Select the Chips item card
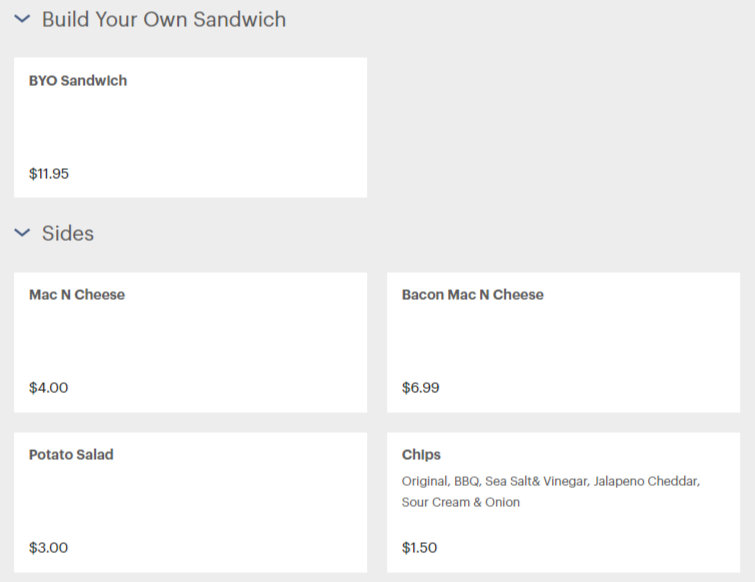The height and width of the screenshot is (582, 755). tap(563, 502)
